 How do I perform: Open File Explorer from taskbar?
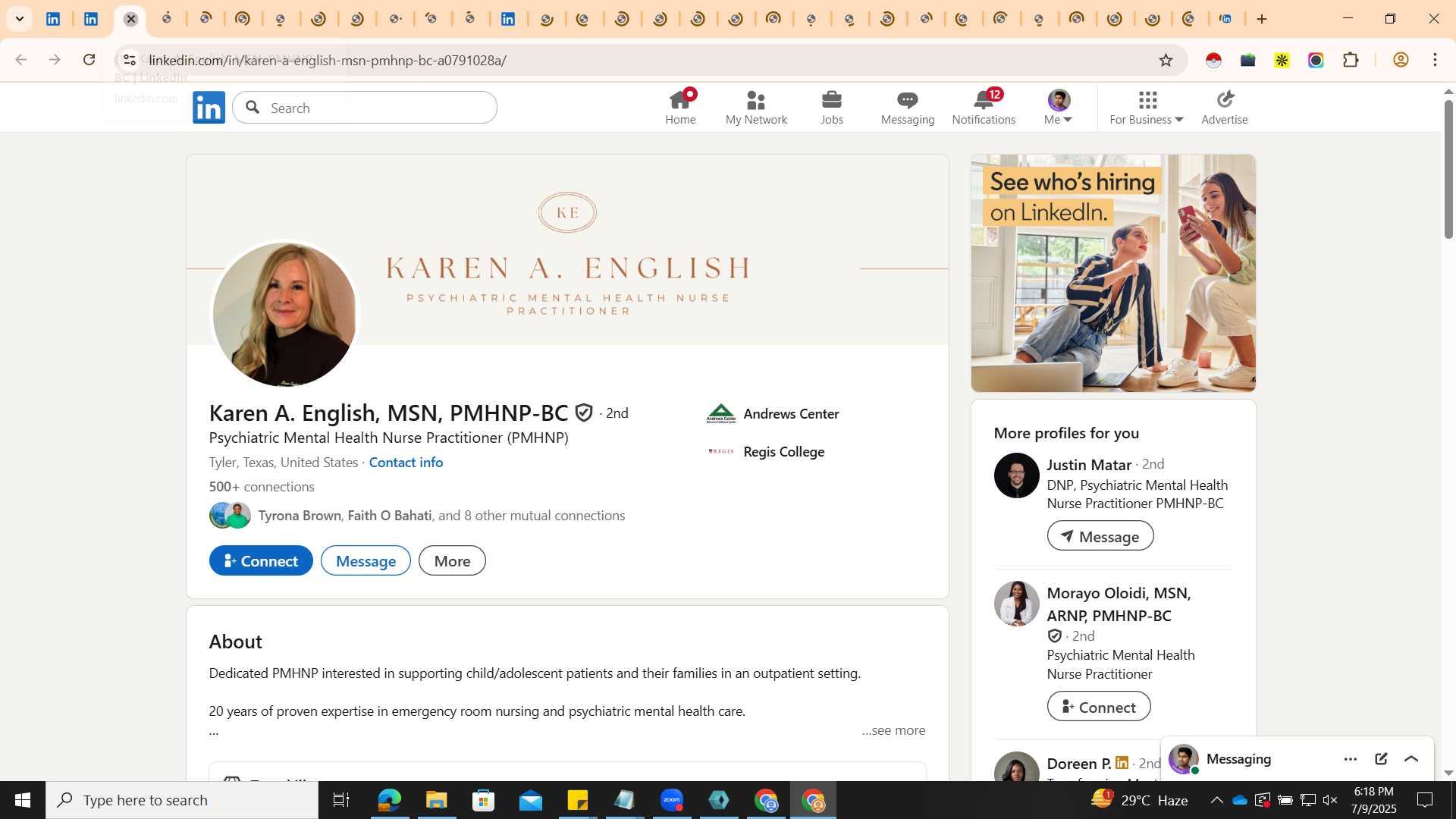click(436, 800)
